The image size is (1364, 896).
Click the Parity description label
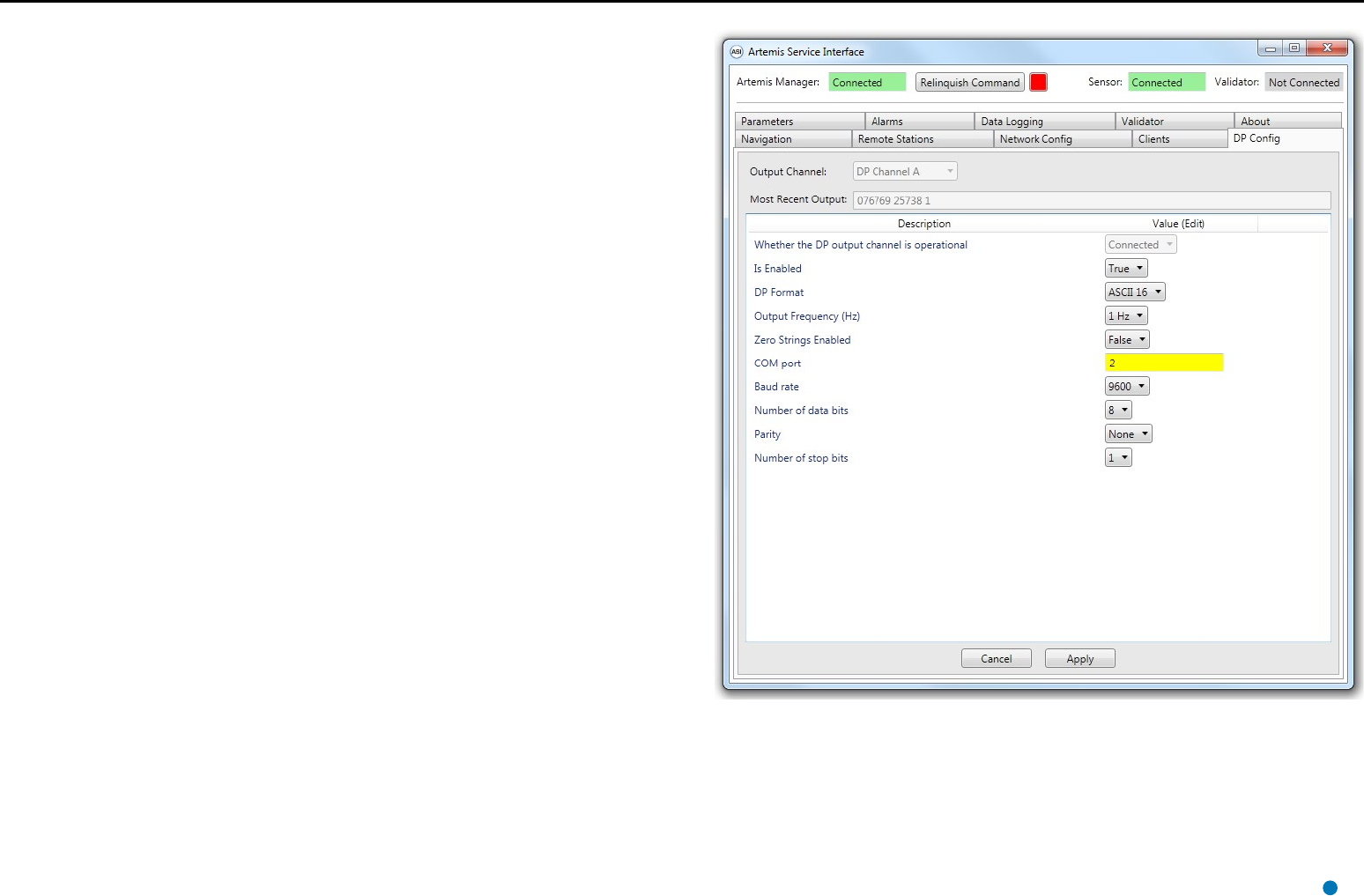click(767, 434)
